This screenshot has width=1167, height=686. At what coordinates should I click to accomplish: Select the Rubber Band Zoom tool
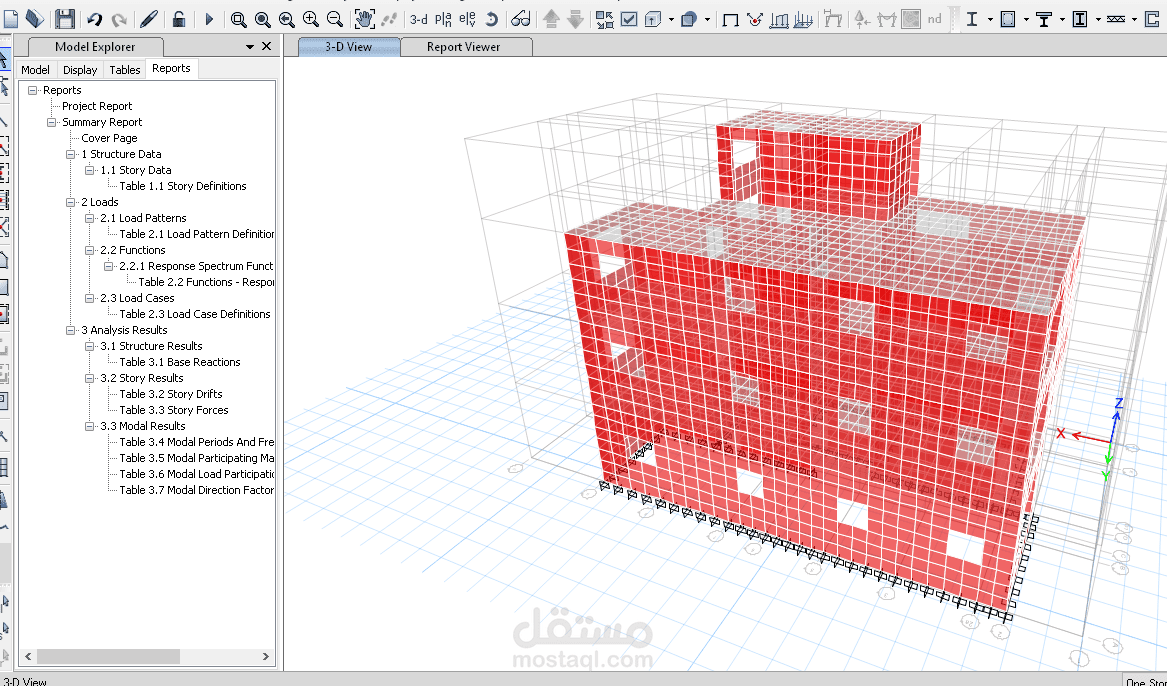[x=238, y=19]
